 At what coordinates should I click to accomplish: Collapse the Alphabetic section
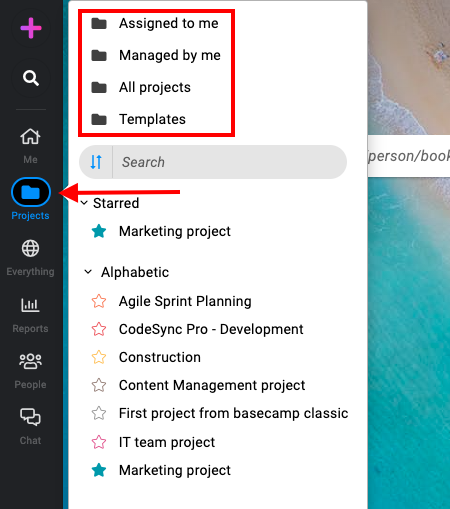point(88,272)
